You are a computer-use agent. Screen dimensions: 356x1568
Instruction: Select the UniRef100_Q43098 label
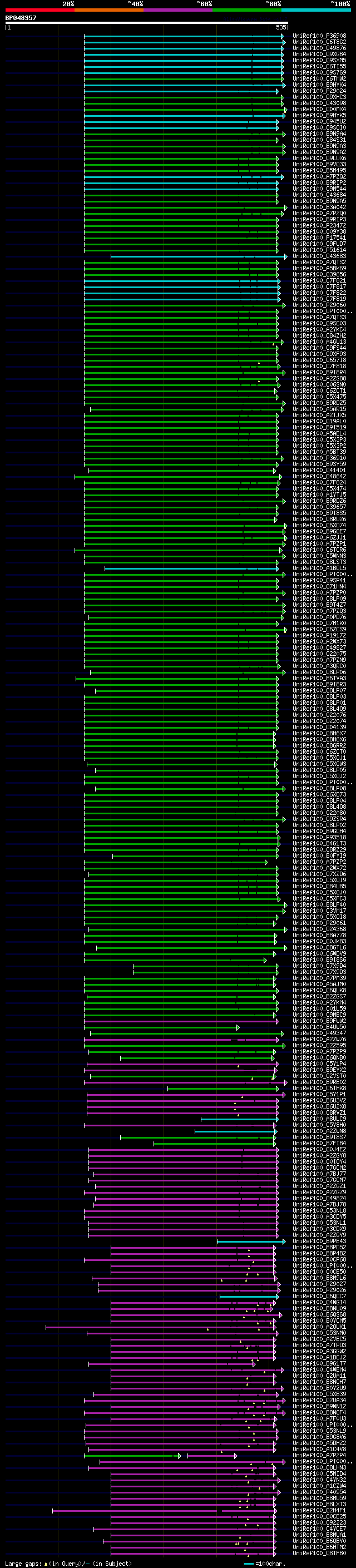coord(319,103)
